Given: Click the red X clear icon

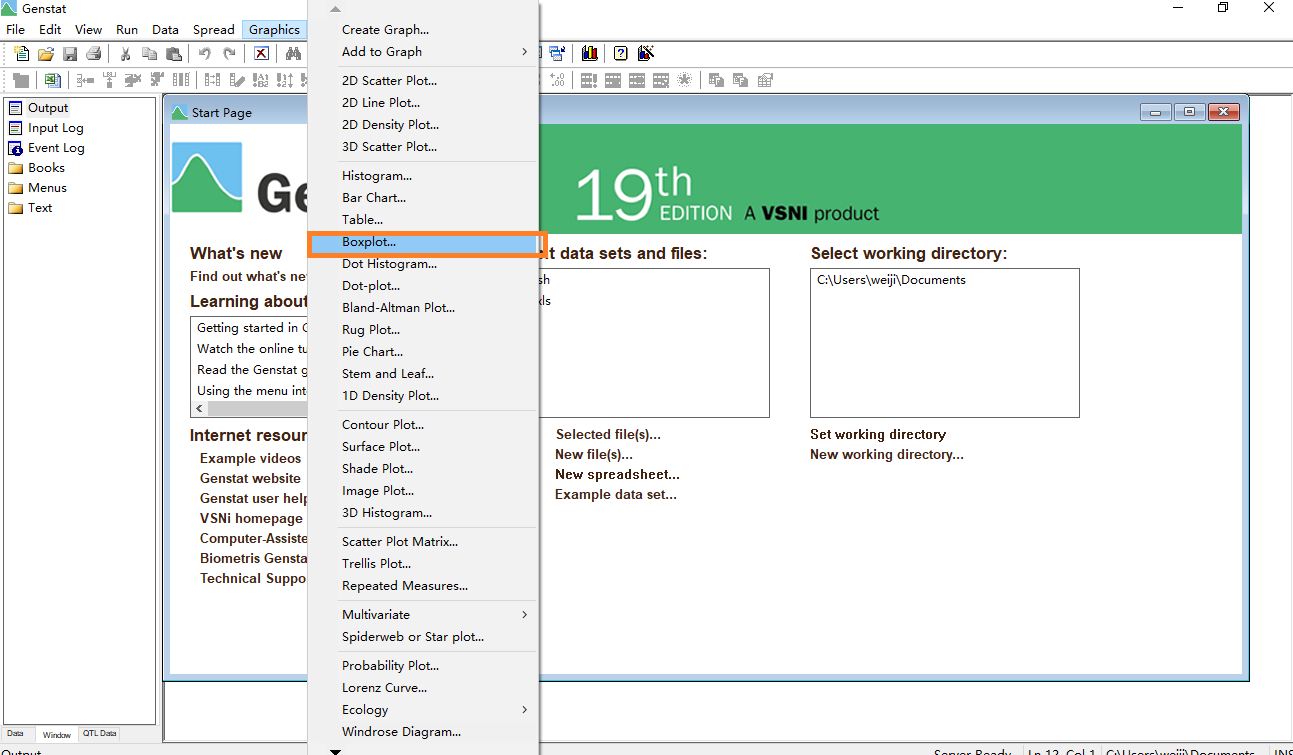Looking at the screenshot, I should (x=261, y=54).
